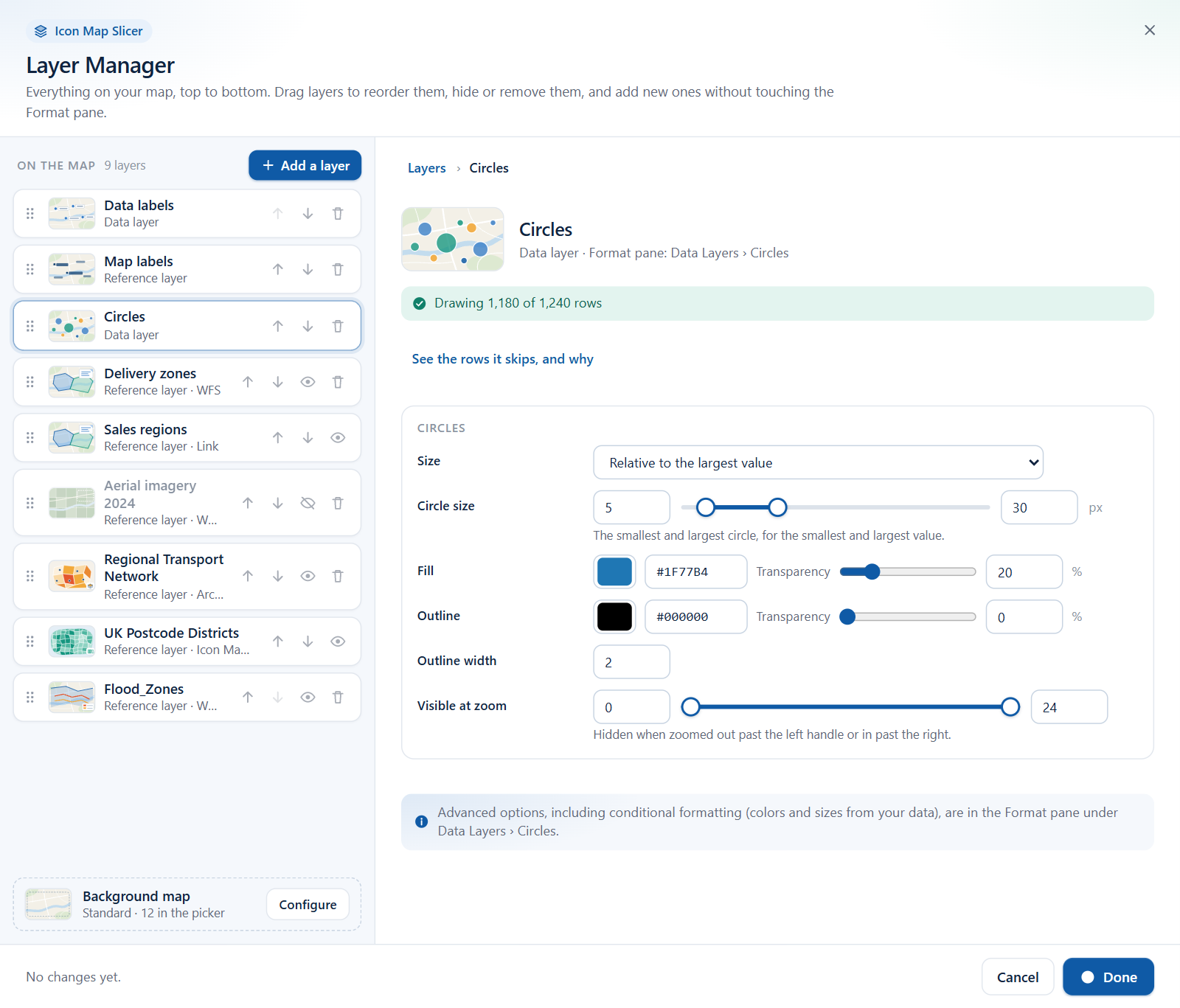Hide the Delivery zones layer

[308, 382]
